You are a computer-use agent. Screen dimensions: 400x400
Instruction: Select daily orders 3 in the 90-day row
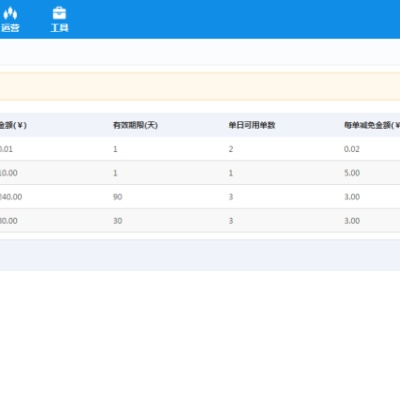(231, 197)
